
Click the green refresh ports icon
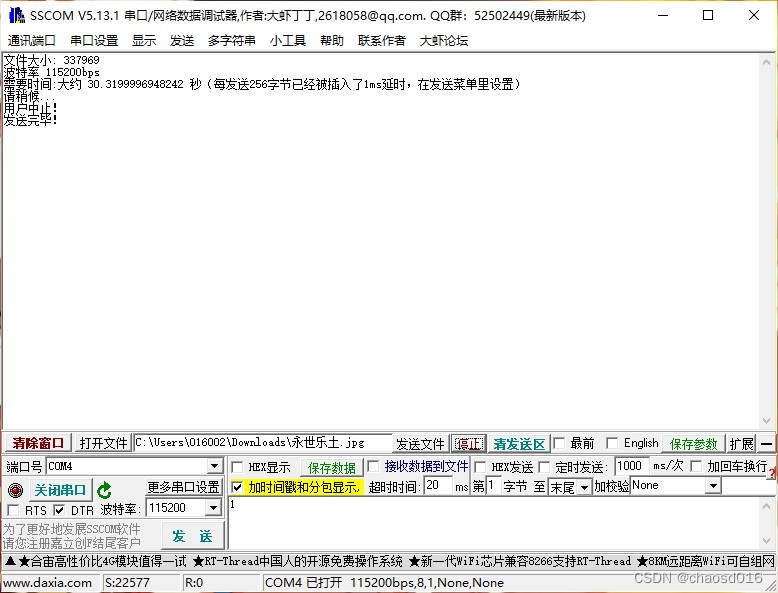[104, 491]
